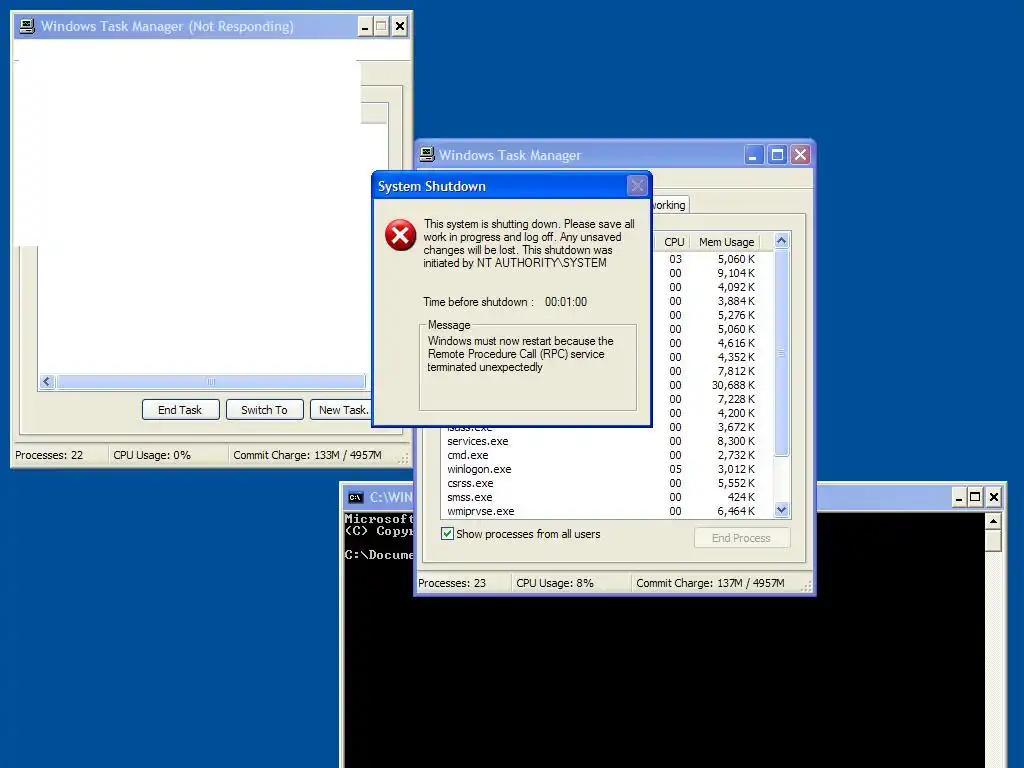Click the command prompt scrollbar up arrow
Image resolution: width=1024 pixels, height=768 pixels.
(x=993, y=521)
